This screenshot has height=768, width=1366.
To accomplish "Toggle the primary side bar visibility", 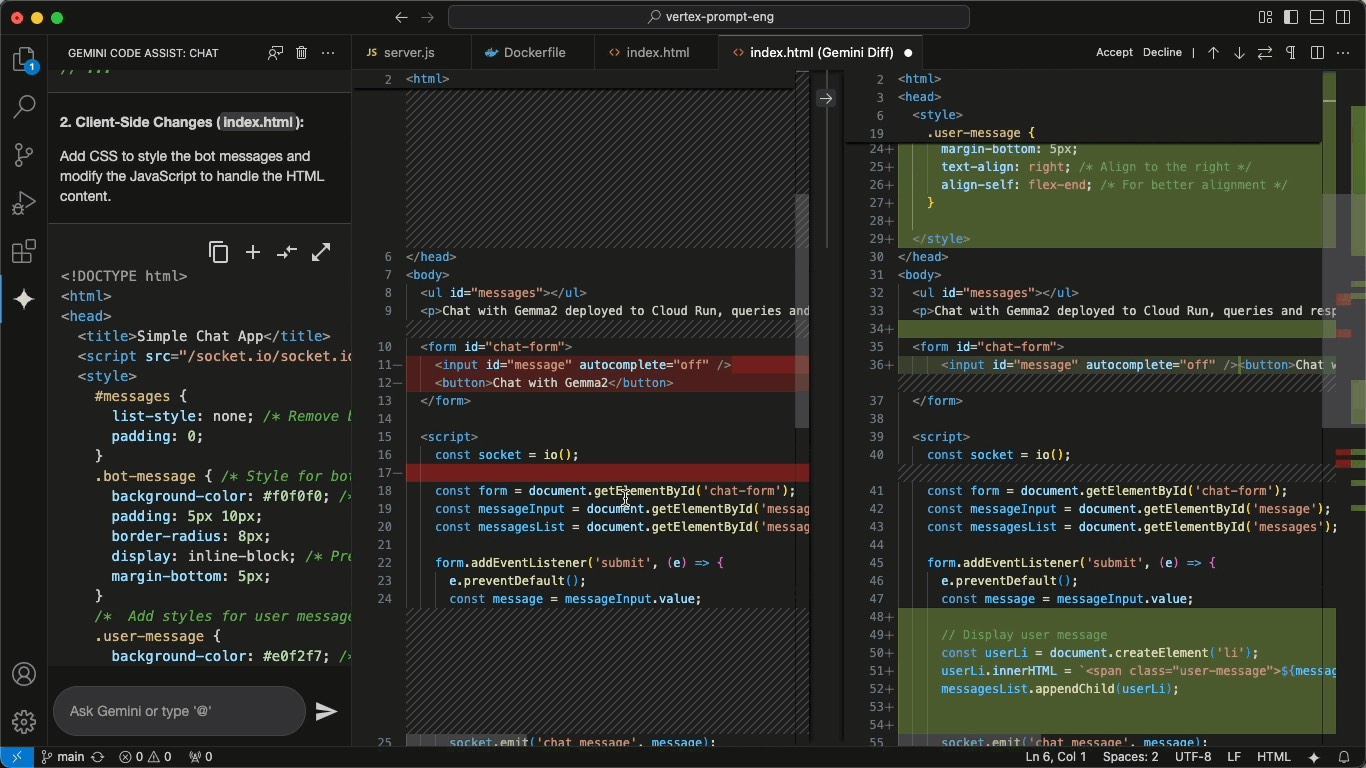I will tap(1291, 17).
